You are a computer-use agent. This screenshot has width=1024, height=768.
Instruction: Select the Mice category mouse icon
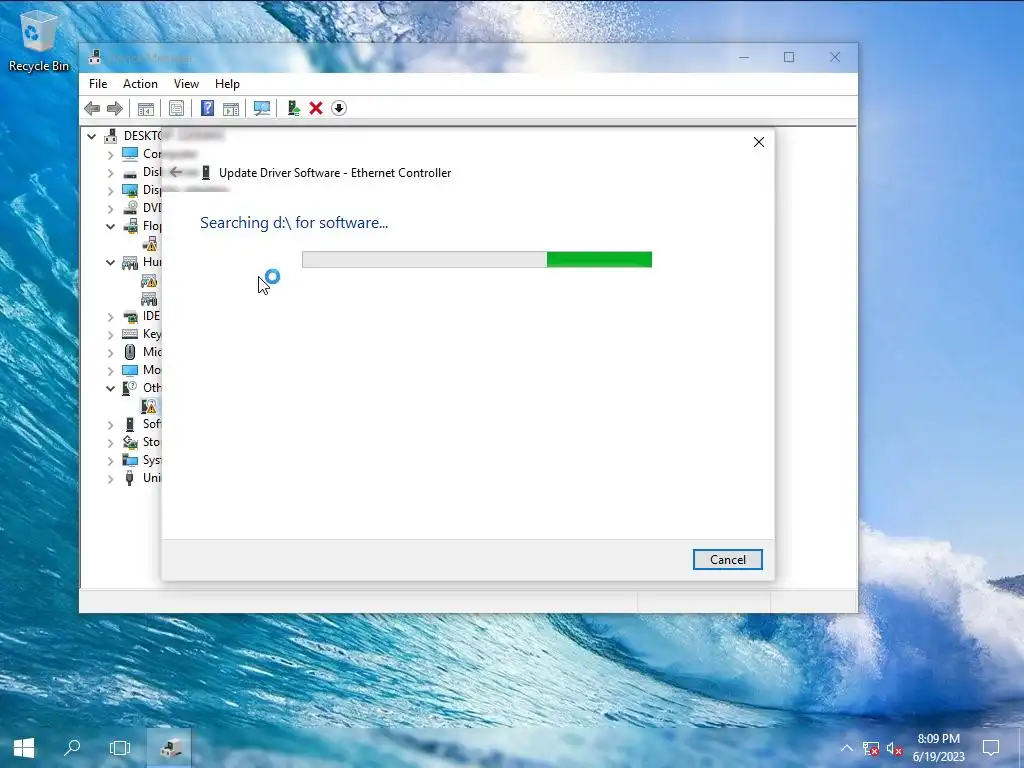(x=130, y=352)
